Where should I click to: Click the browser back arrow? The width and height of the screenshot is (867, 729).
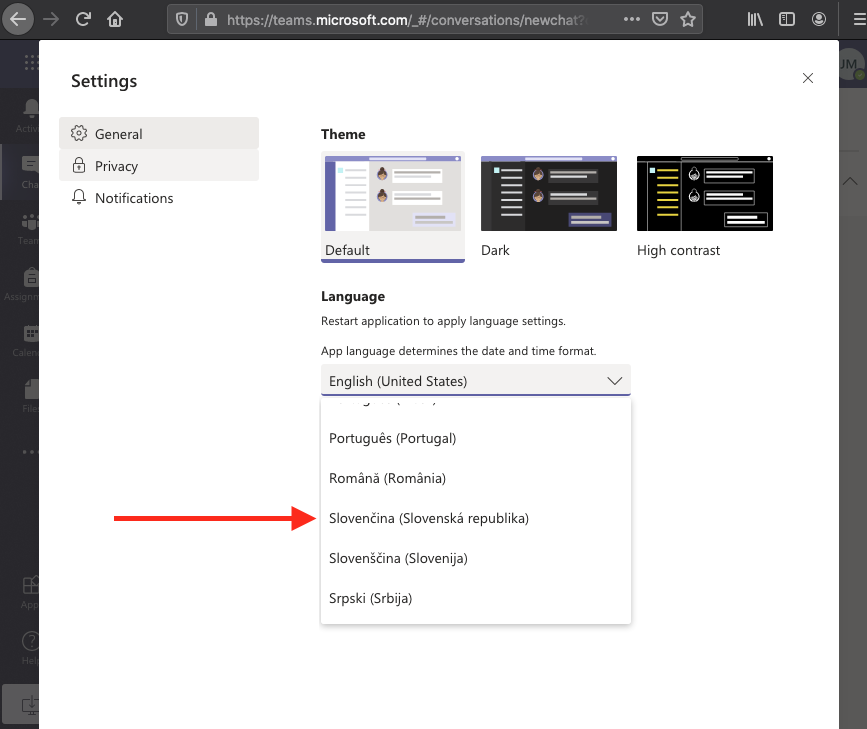[x=19, y=19]
